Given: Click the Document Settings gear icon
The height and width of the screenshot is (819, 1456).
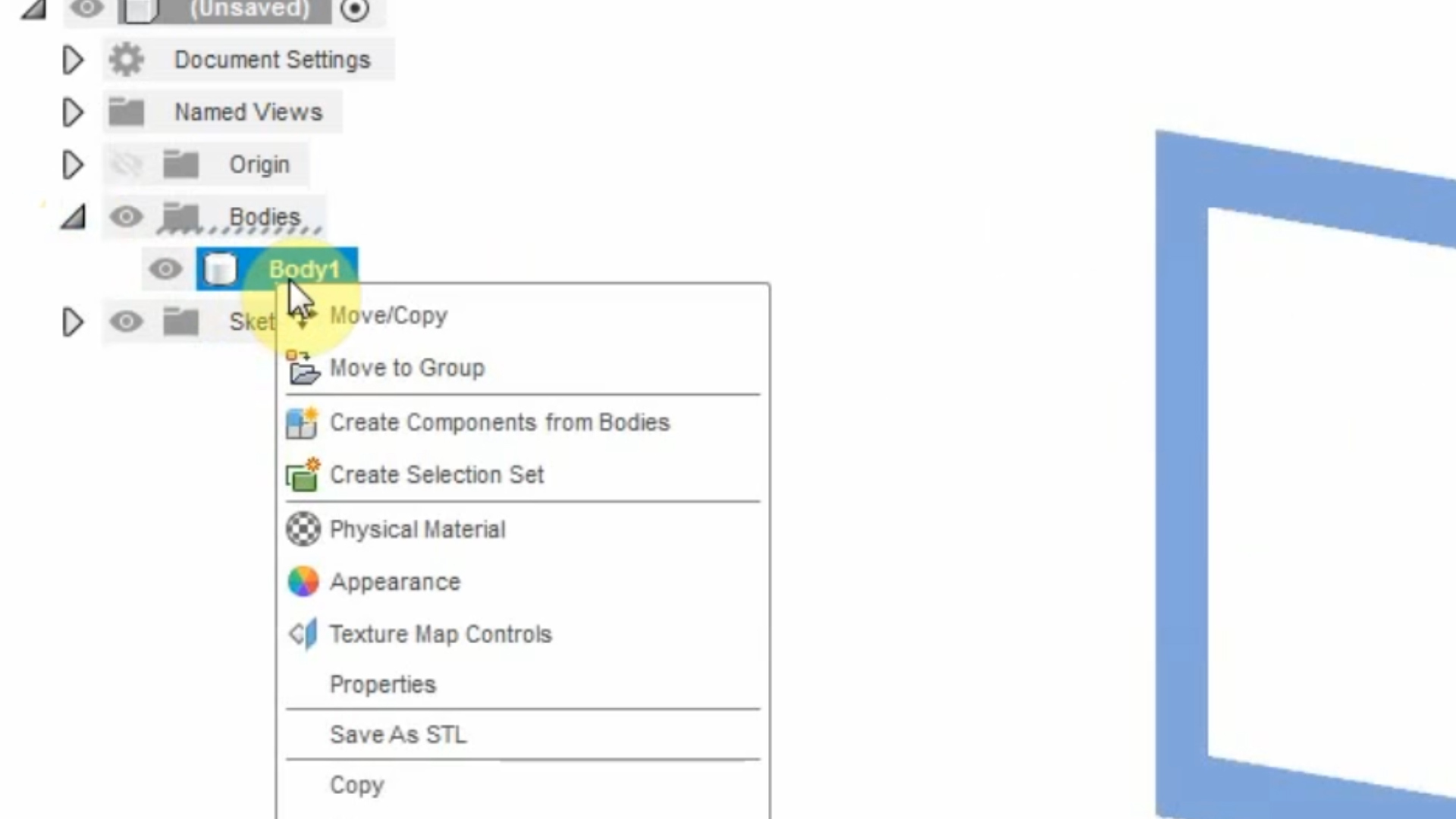Looking at the screenshot, I should click(126, 60).
